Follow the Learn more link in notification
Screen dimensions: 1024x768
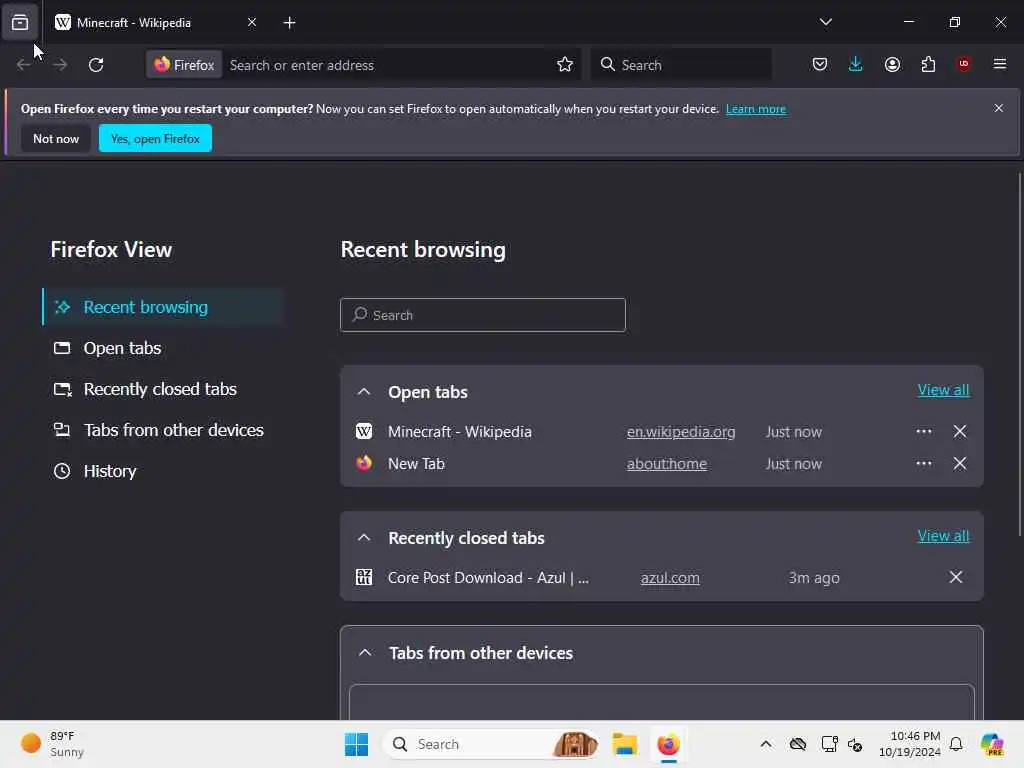point(756,109)
